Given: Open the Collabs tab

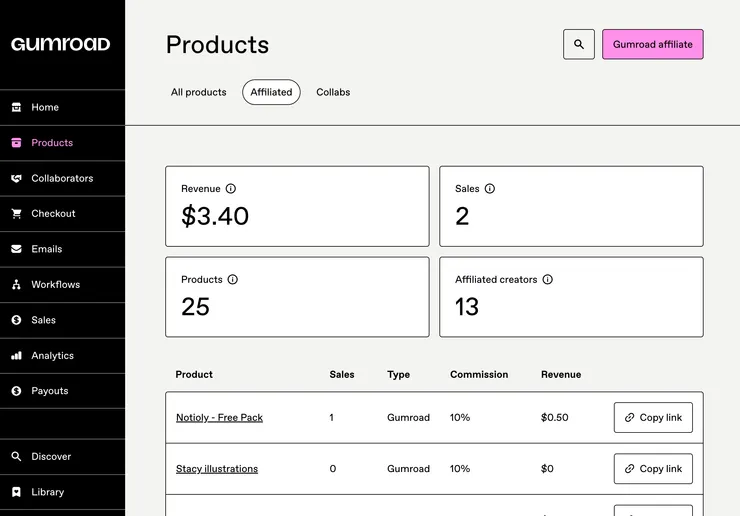Looking at the screenshot, I should (333, 92).
